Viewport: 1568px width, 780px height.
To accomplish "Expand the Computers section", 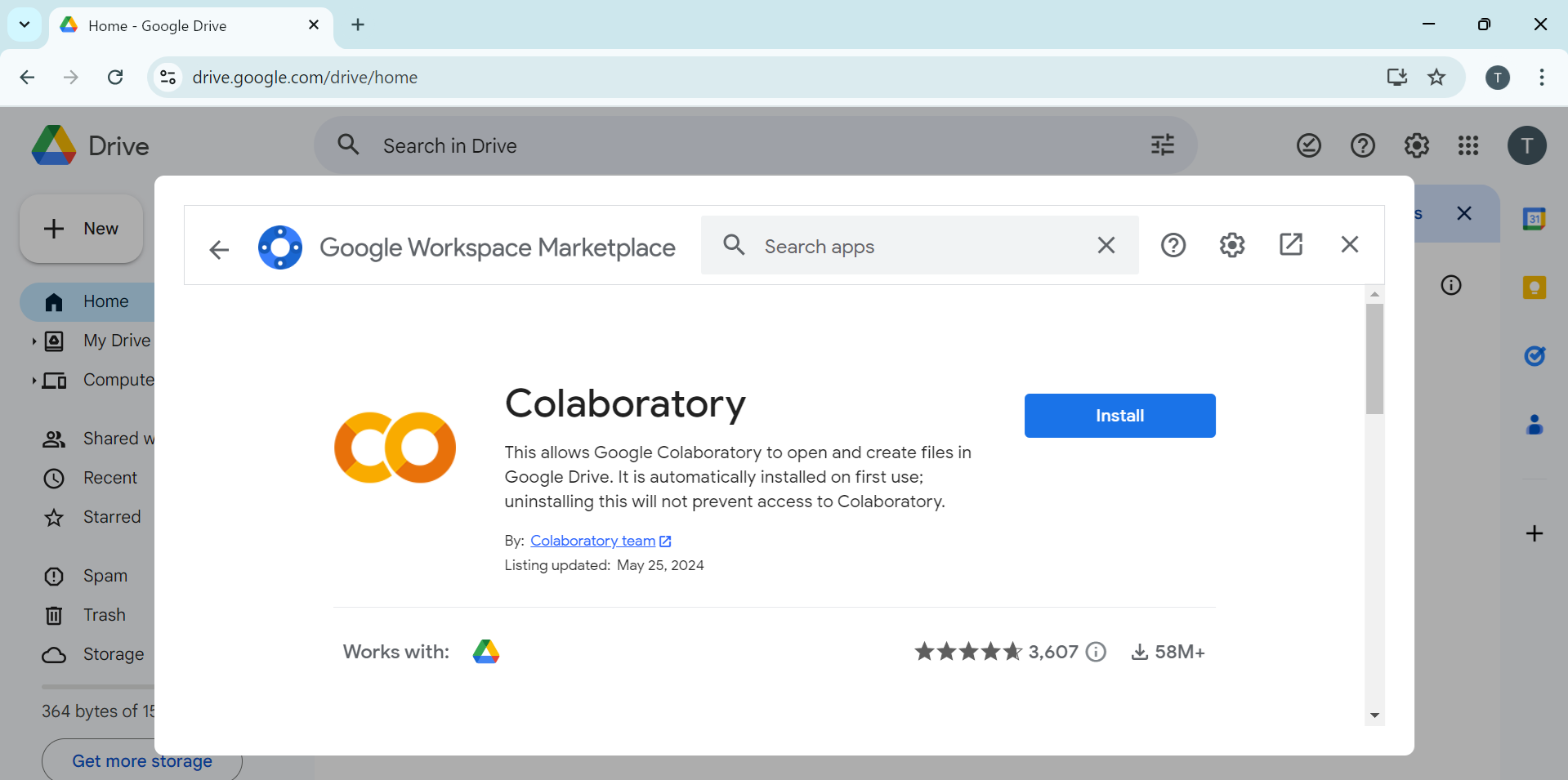I will click(x=34, y=380).
